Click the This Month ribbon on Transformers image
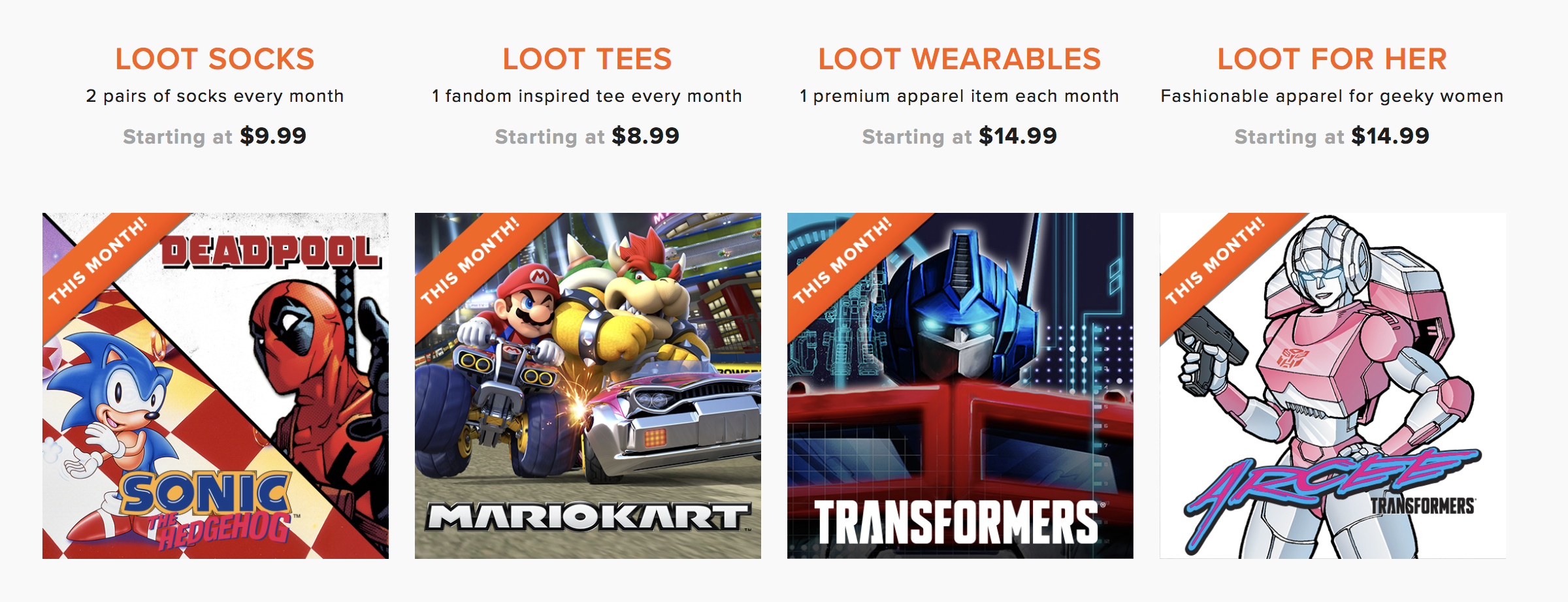Screen dimensions: 1568x602 click(x=843, y=260)
